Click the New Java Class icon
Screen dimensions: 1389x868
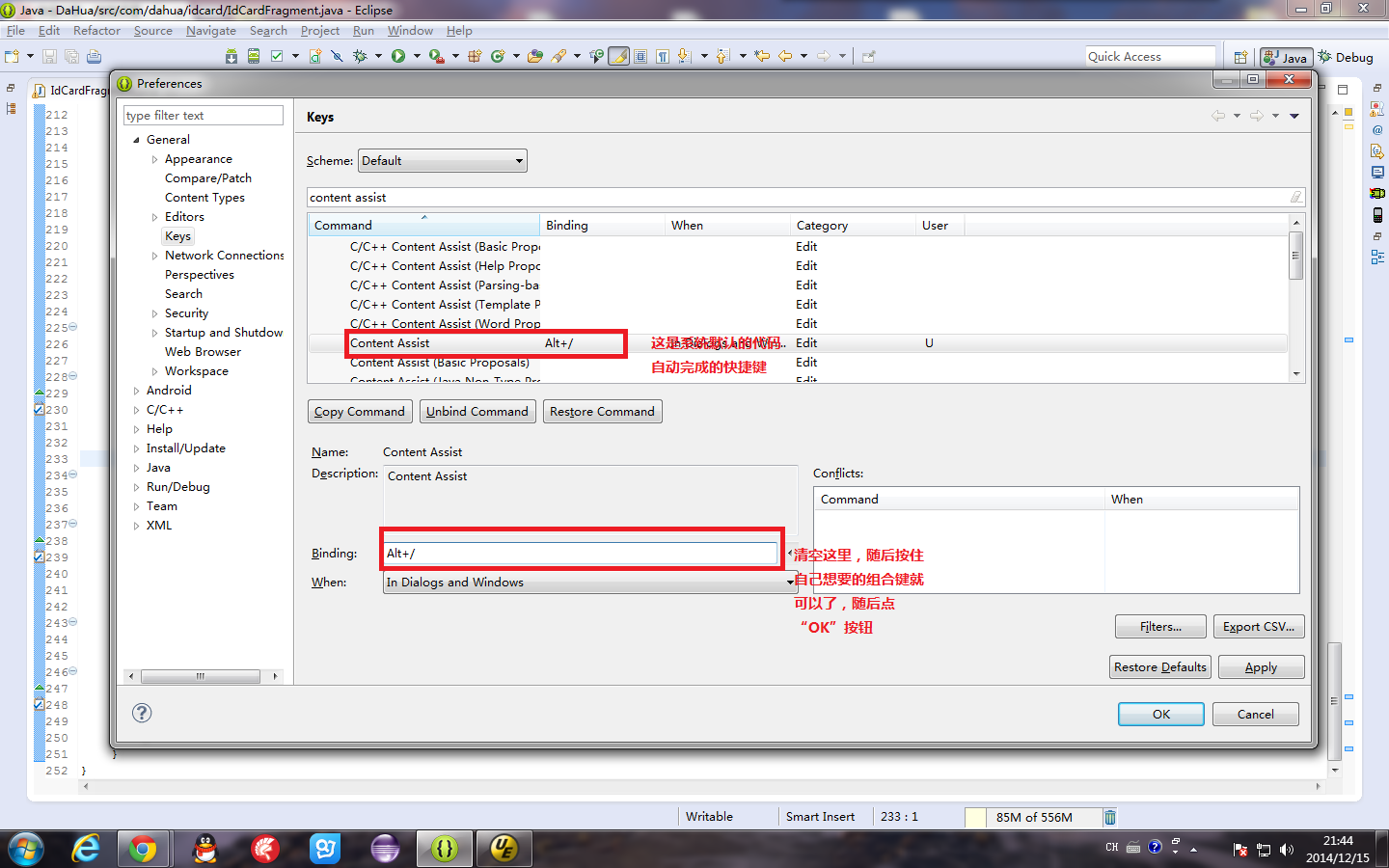(x=498, y=56)
